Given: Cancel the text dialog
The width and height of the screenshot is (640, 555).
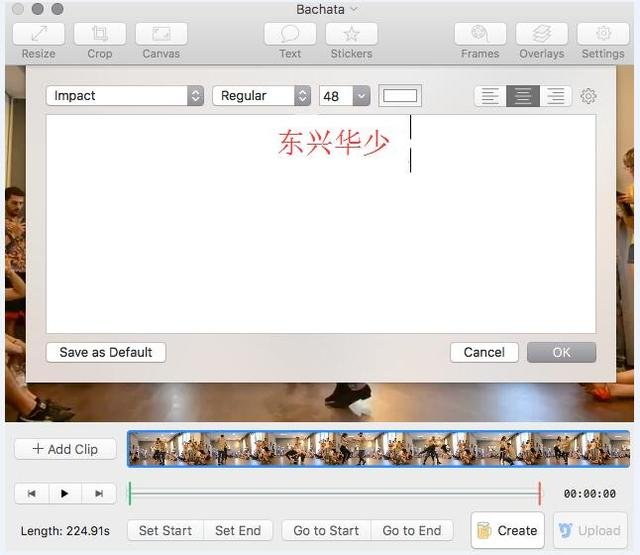Looking at the screenshot, I should [x=484, y=352].
